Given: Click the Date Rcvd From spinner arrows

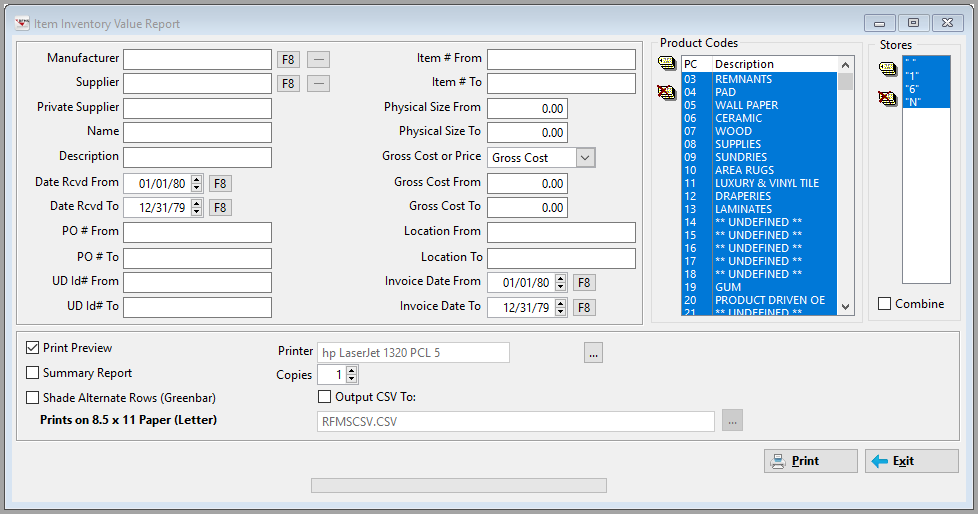Looking at the screenshot, I should tap(196, 183).
